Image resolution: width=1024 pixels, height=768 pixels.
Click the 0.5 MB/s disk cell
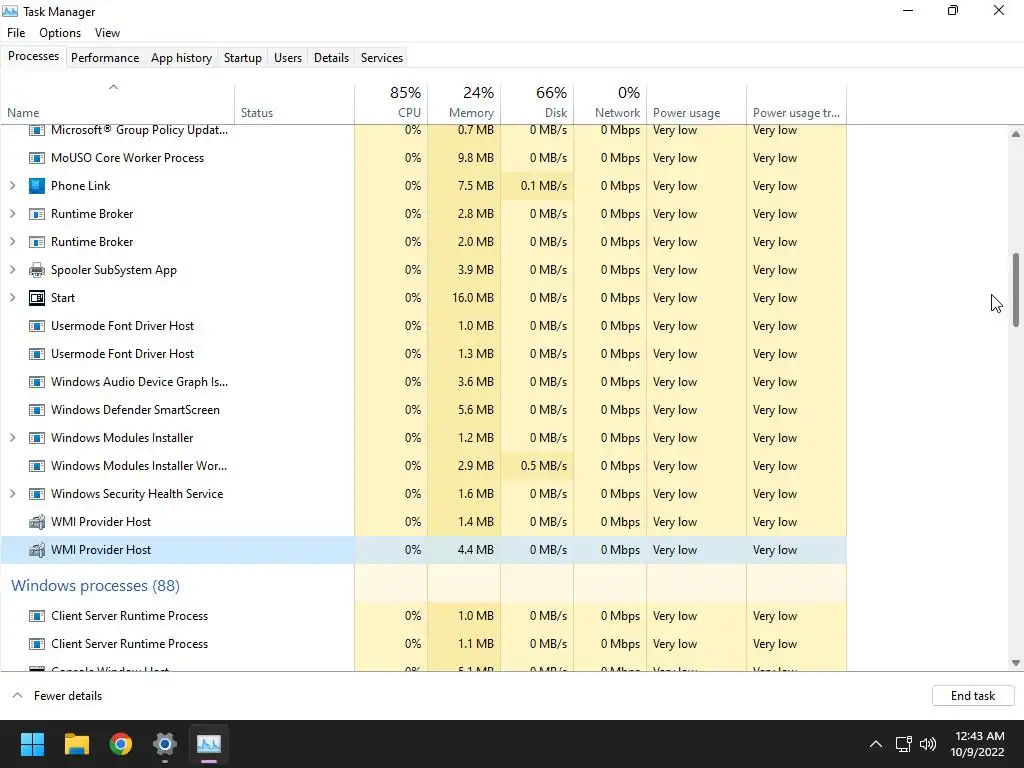point(537,466)
